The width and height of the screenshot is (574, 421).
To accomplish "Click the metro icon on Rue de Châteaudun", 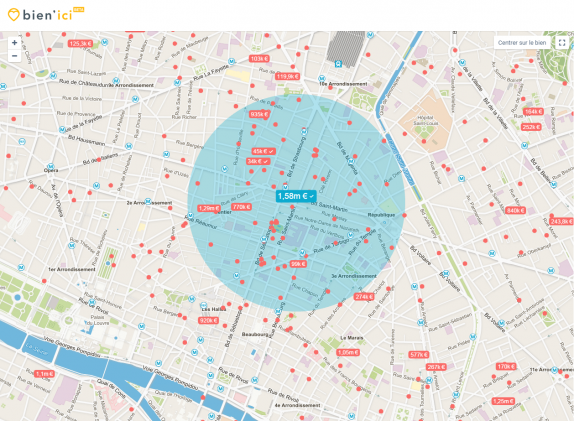I will point(116,81).
